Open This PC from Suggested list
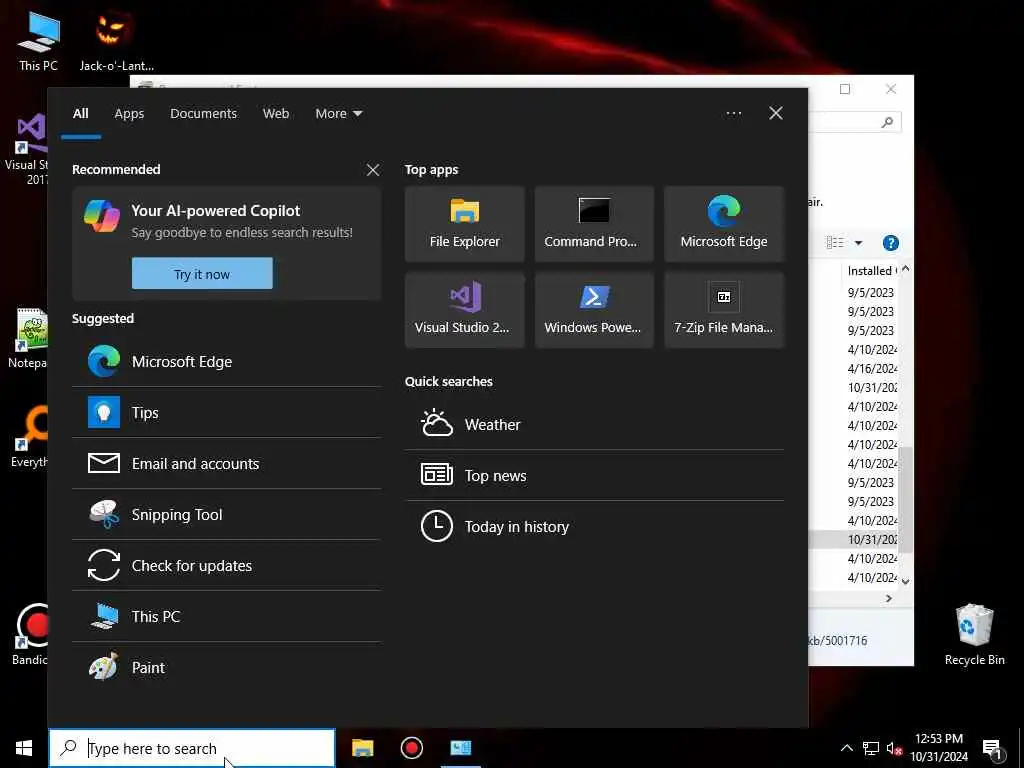Image resolution: width=1024 pixels, height=768 pixels. click(226, 616)
